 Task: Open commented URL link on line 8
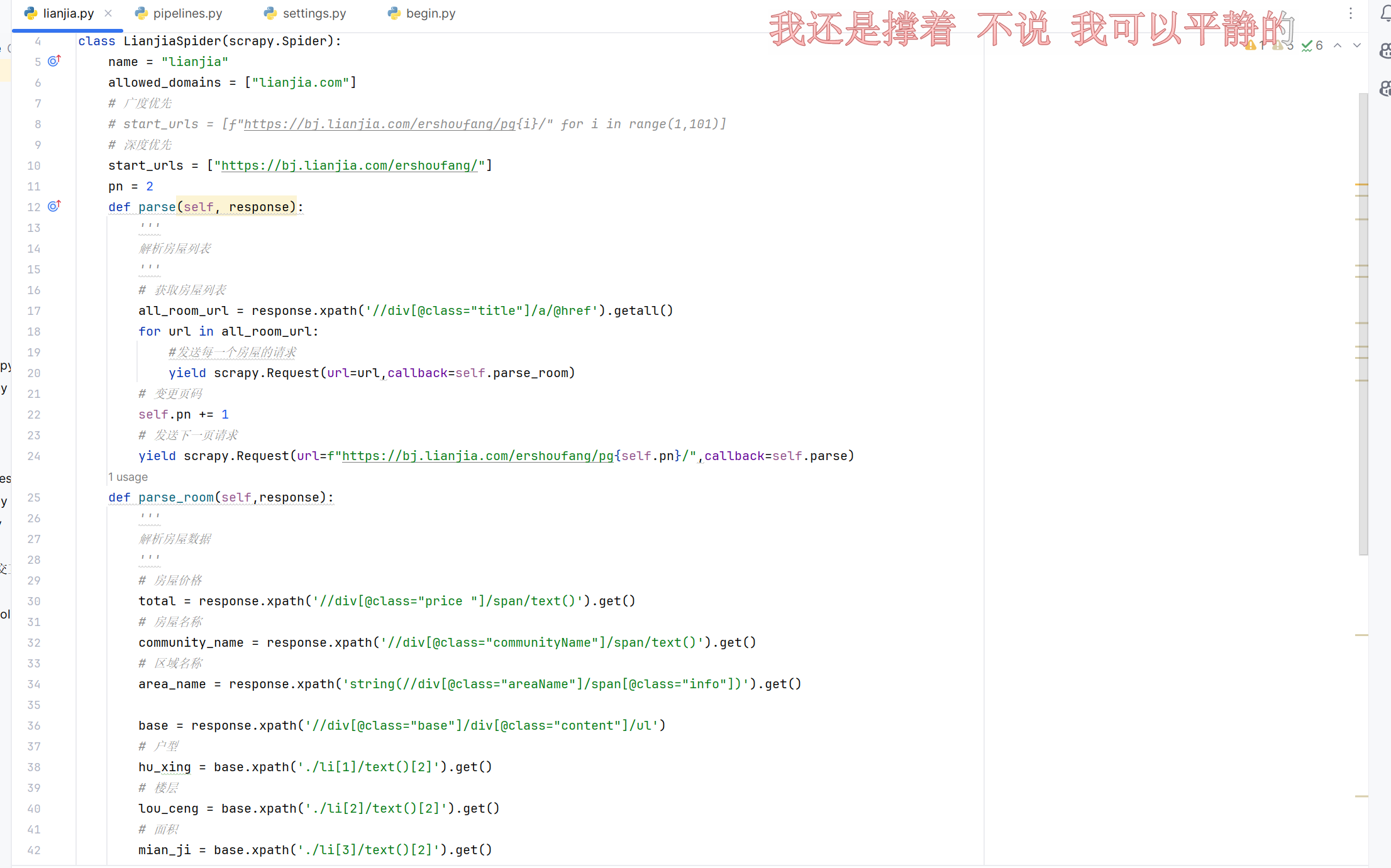click(x=379, y=124)
